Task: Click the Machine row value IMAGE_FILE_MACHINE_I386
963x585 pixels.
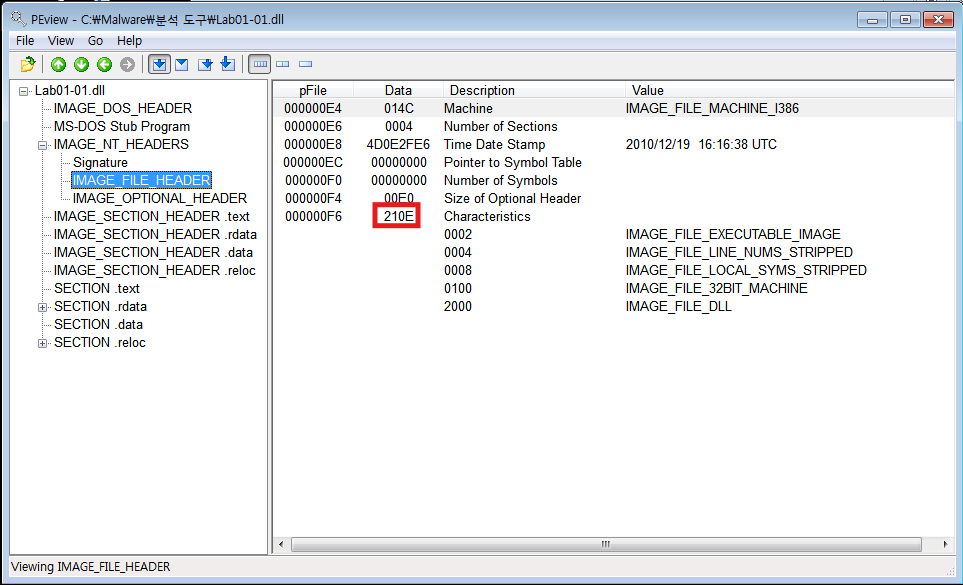Action: pyautogui.click(x=712, y=109)
